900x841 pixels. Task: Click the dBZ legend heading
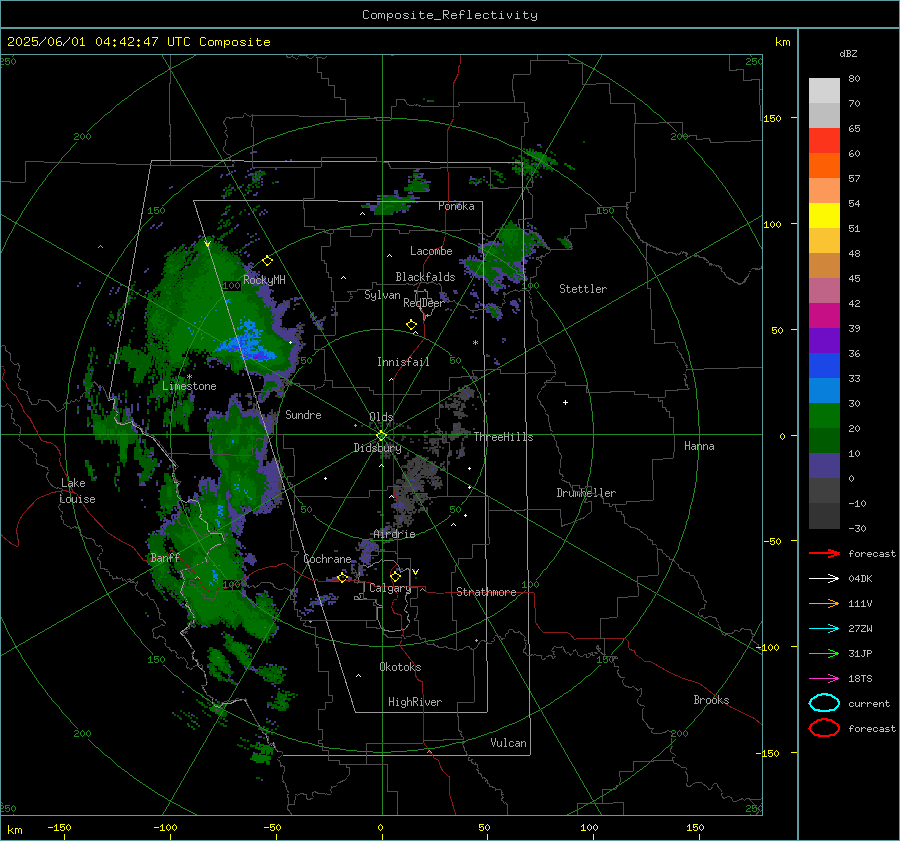coord(848,53)
